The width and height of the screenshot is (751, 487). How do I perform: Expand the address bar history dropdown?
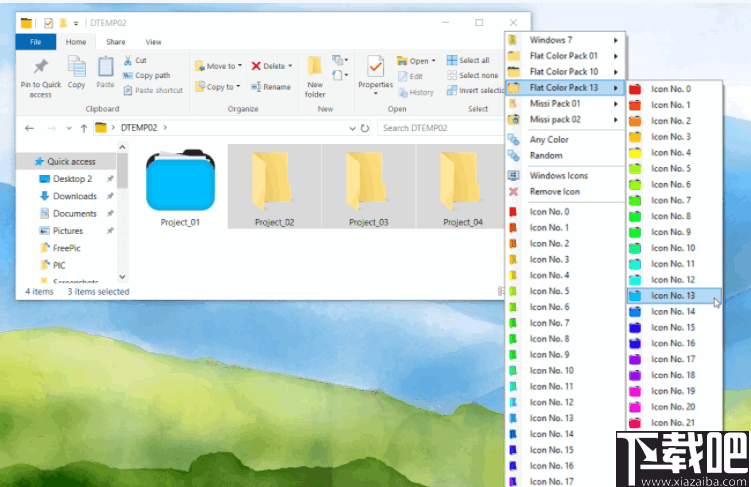[352, 128]
